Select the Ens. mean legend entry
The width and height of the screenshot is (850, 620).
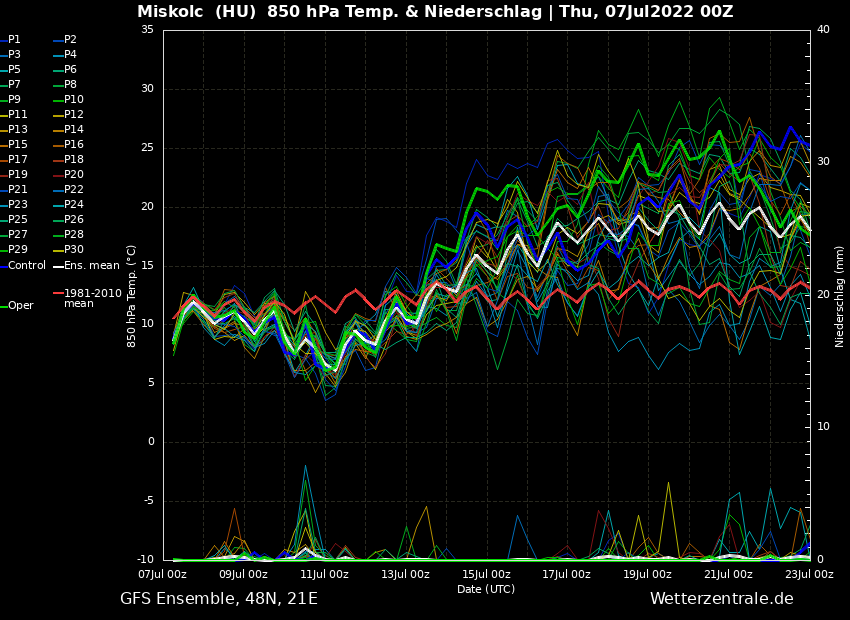(91, 265)
